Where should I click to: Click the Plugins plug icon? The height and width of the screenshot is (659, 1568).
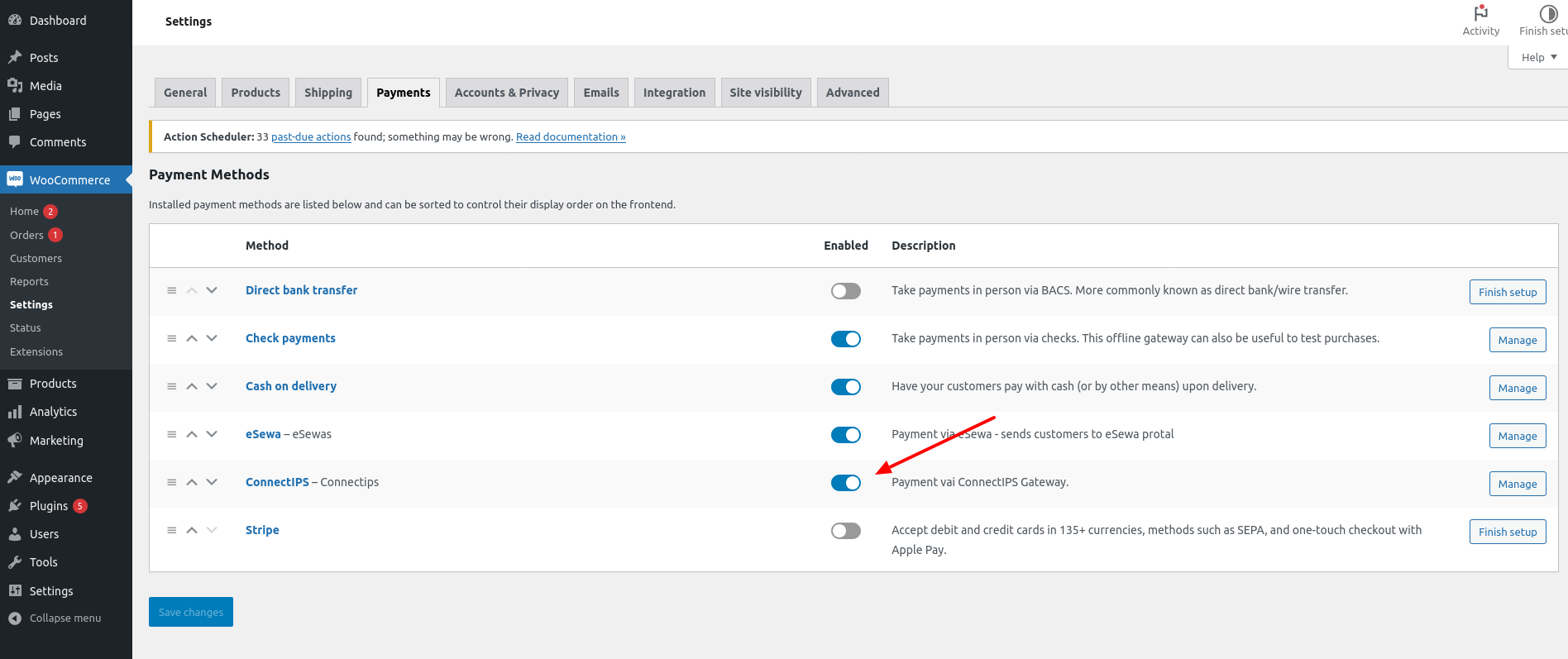coord(15,506)
